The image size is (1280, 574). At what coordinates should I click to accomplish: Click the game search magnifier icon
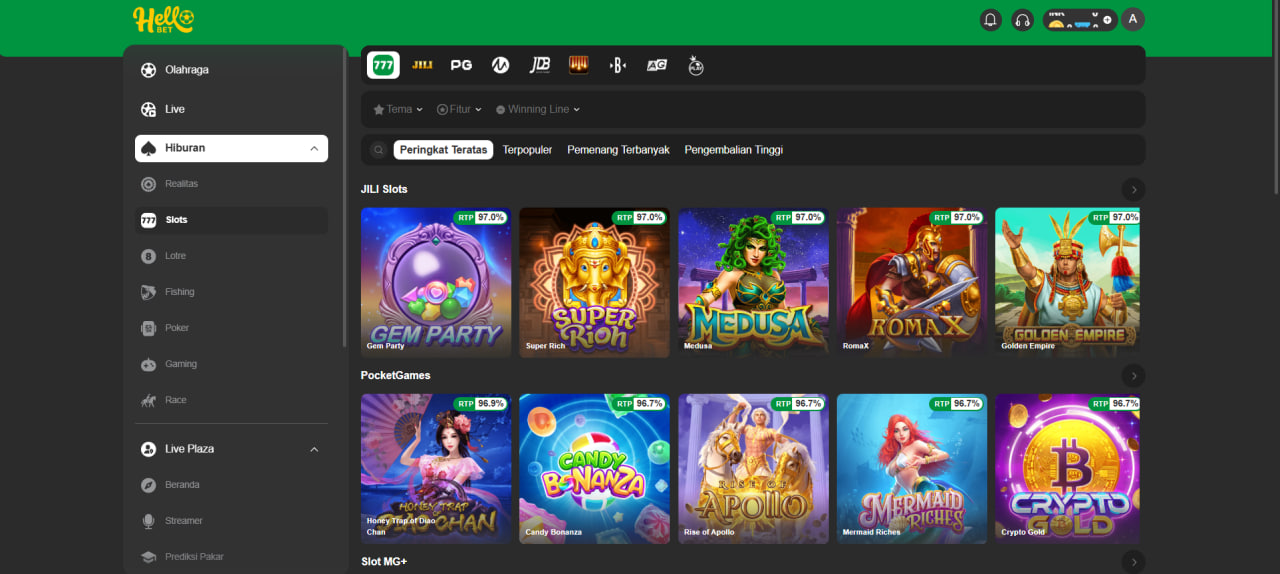(x=378, y=150)
